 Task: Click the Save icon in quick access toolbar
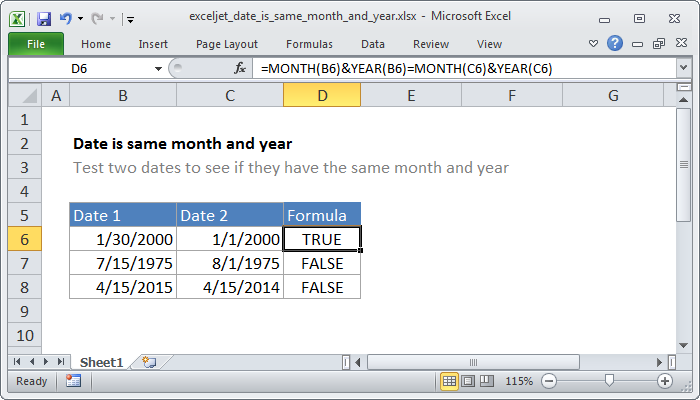[x=44, y=19]
